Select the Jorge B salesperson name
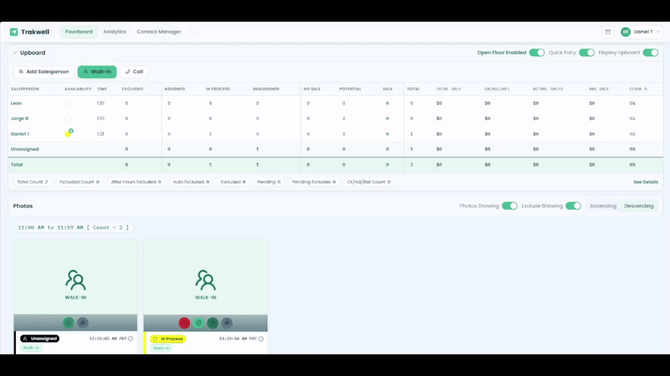The height and width of the screenshot is (376, 670). coord(20,119)
